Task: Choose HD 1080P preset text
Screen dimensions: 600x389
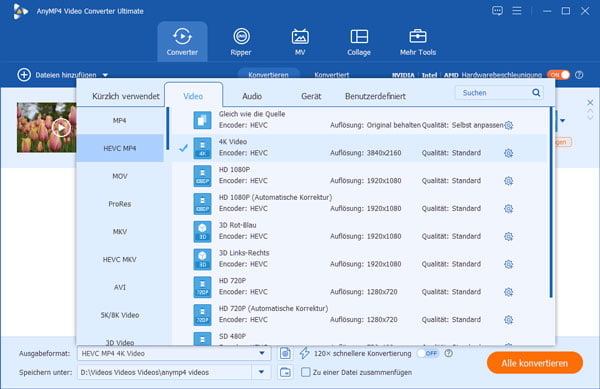Action: coord(234,169)
